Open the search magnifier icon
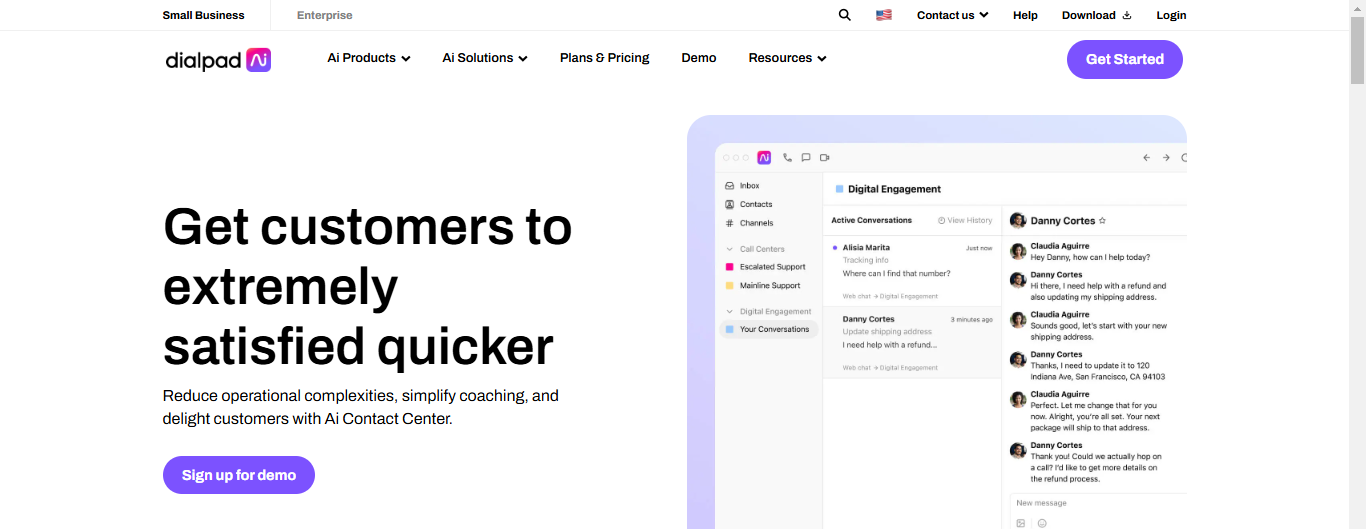 pyautogui.click(x=844, y=15)
